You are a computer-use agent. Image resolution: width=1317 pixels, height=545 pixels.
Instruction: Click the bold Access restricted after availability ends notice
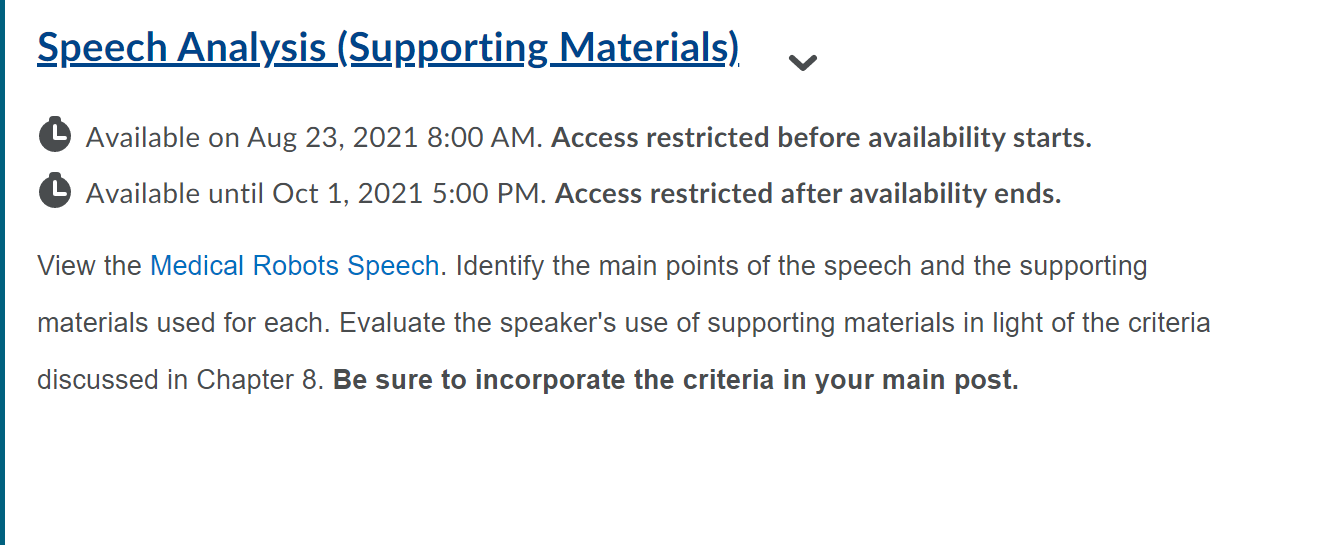[808, 194]
